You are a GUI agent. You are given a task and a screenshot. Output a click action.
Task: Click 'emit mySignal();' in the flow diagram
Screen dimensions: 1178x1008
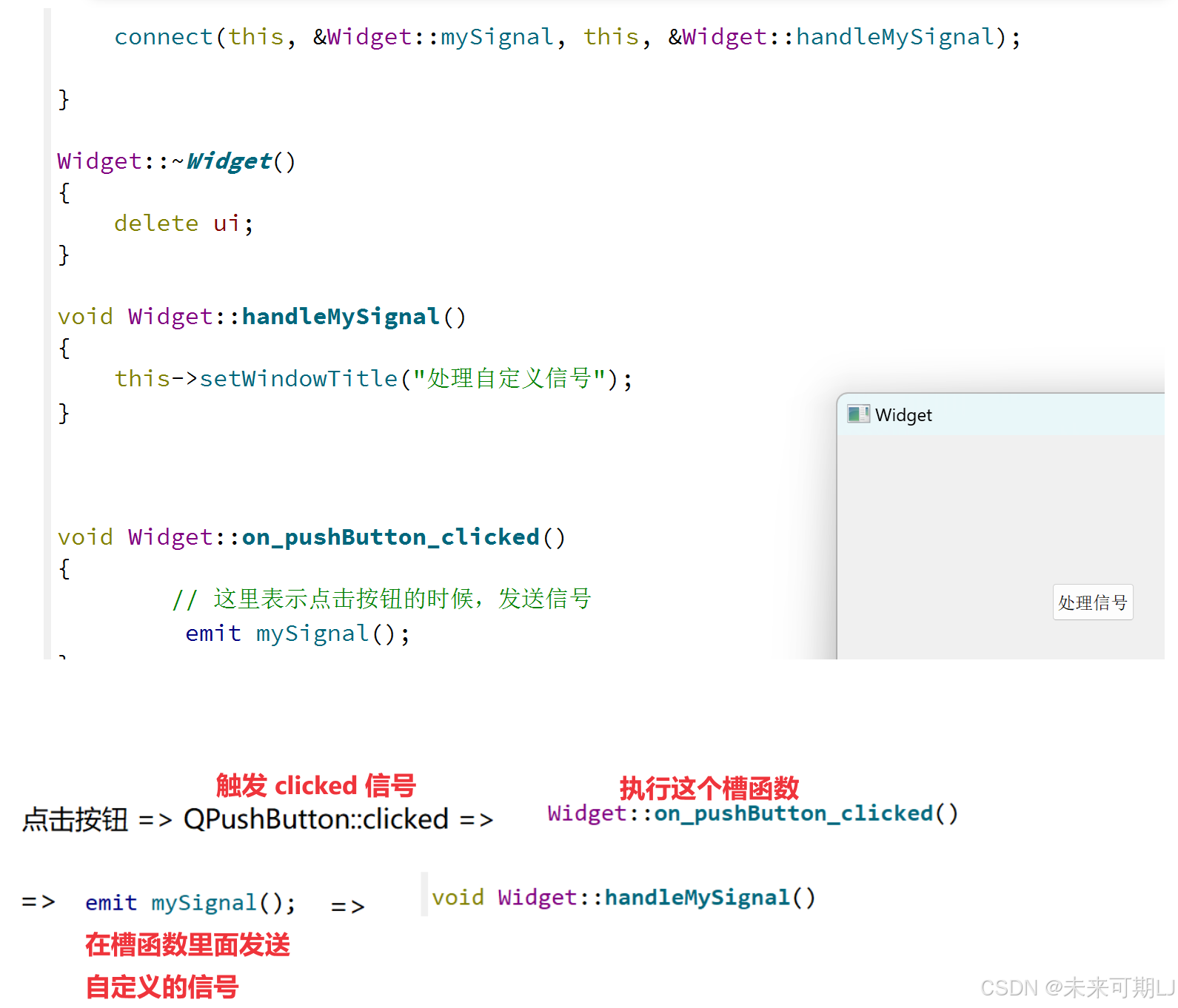pos(190,903)
